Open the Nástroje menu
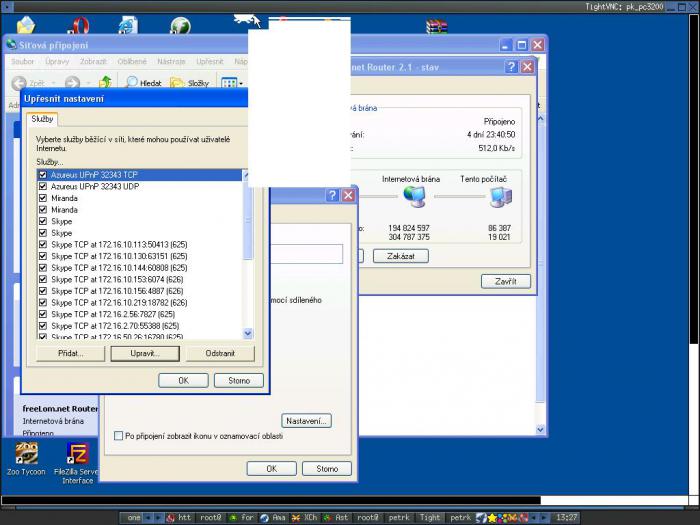This screenshot has height=525, width=700. point(171,62)
